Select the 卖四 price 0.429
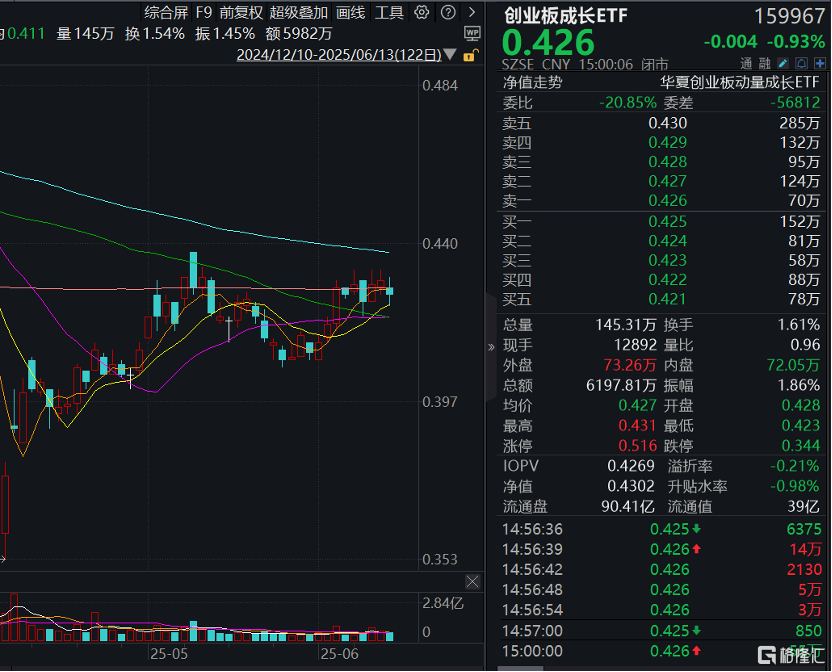 [668, 143]
